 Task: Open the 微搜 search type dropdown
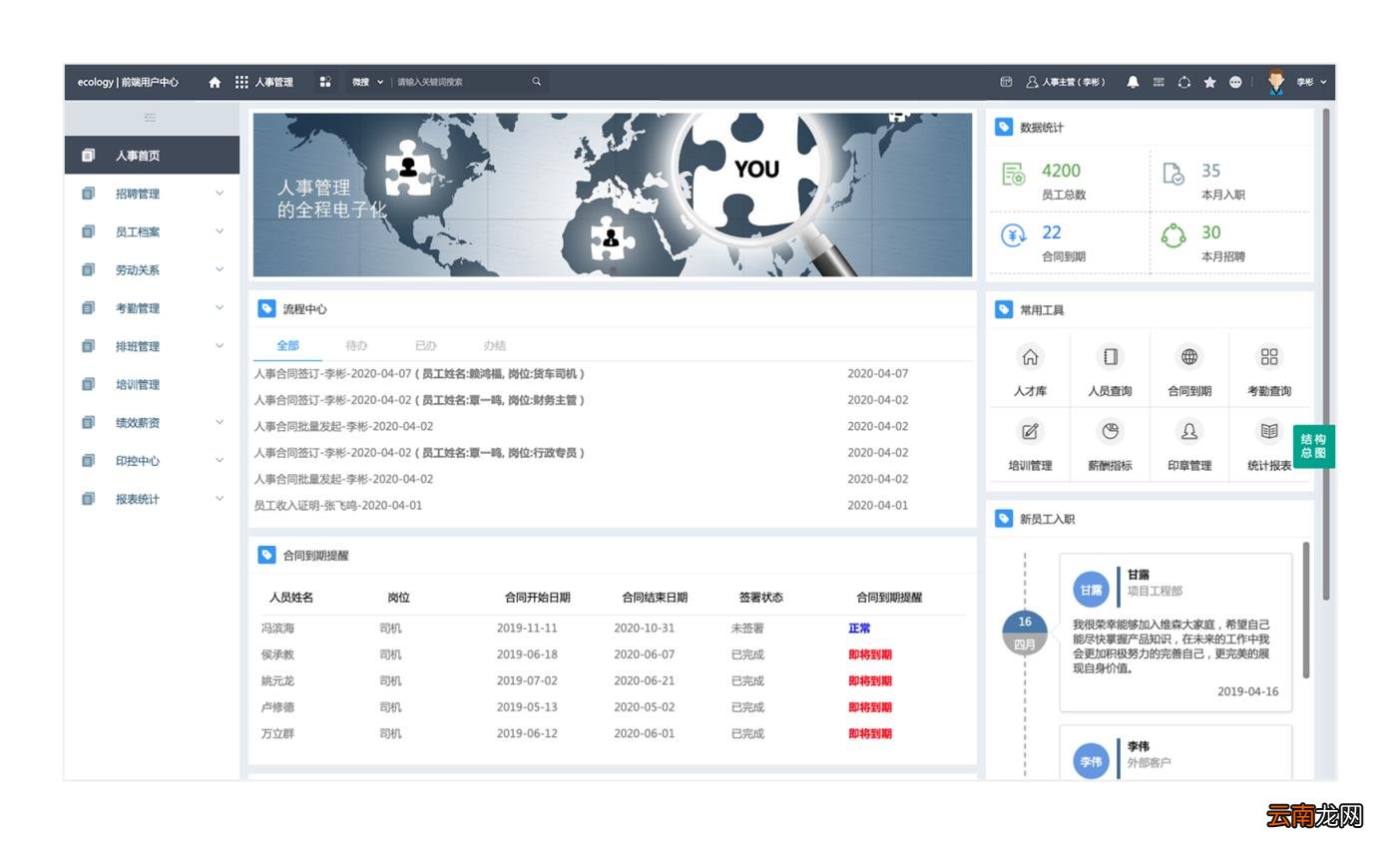pos(367,82)
